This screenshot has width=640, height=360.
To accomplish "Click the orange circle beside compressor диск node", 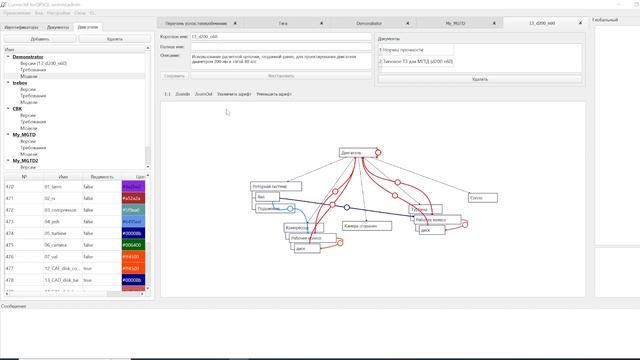I will point(340,243).
